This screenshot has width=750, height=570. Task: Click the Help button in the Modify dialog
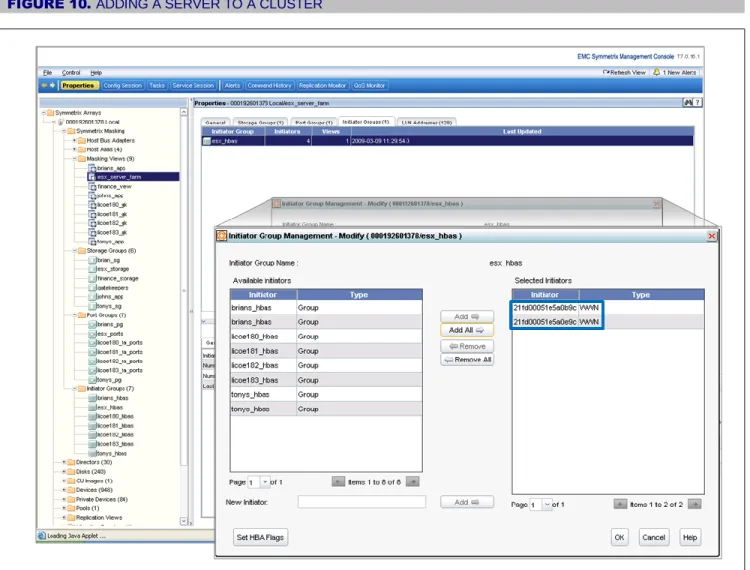[690, 537]
